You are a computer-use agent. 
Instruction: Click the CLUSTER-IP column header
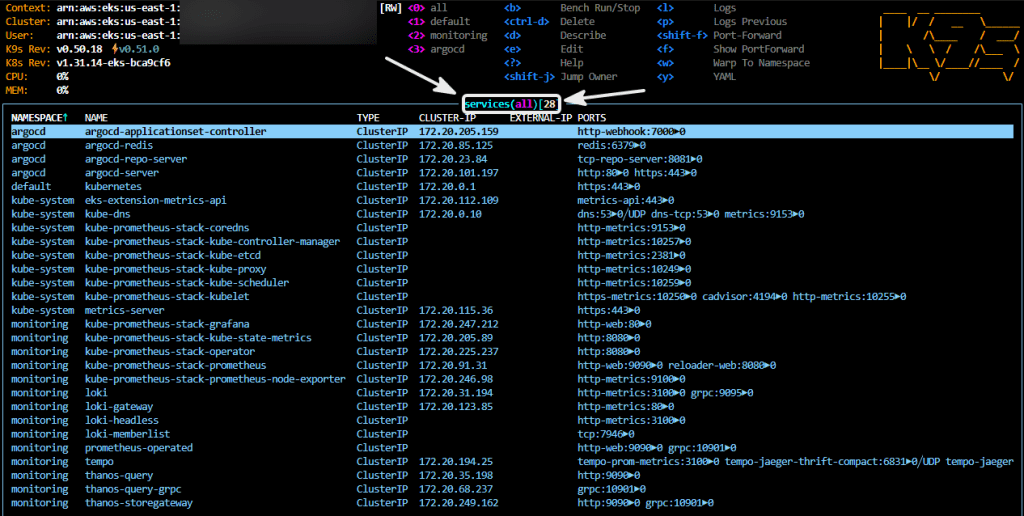tap(447, 118)
